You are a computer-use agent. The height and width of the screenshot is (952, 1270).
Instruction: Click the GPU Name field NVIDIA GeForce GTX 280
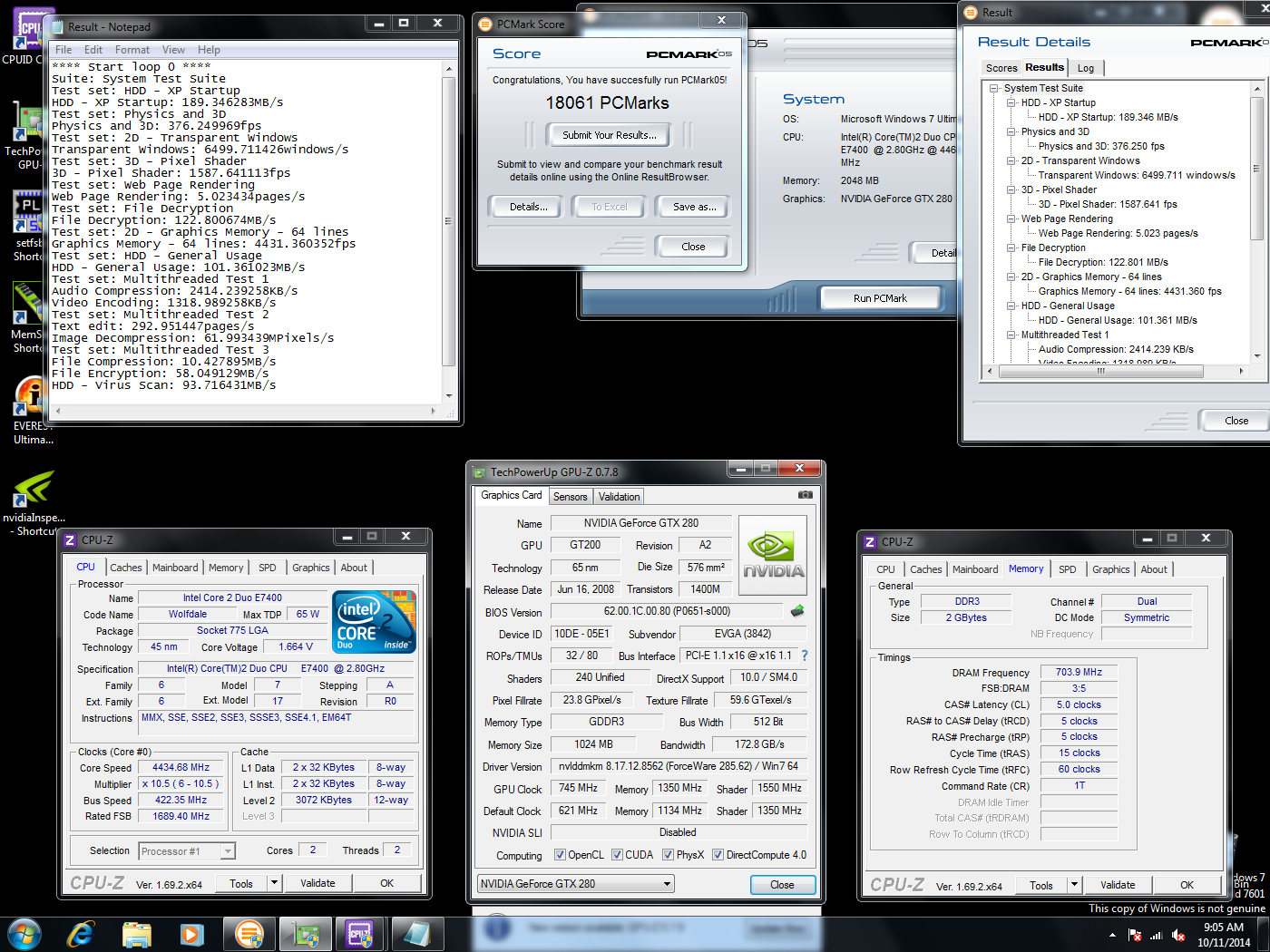(x=640, y=522)
